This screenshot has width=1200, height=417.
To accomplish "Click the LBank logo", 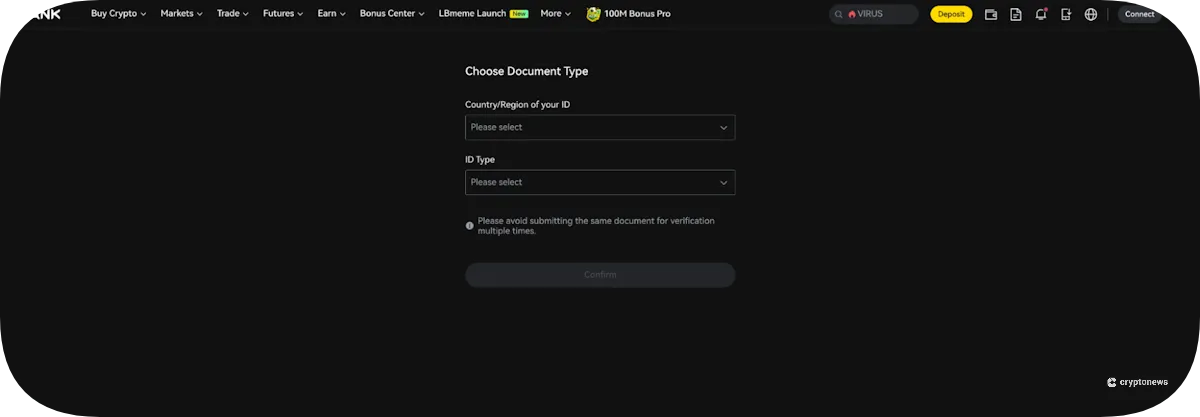I will [x=46, y=14].
